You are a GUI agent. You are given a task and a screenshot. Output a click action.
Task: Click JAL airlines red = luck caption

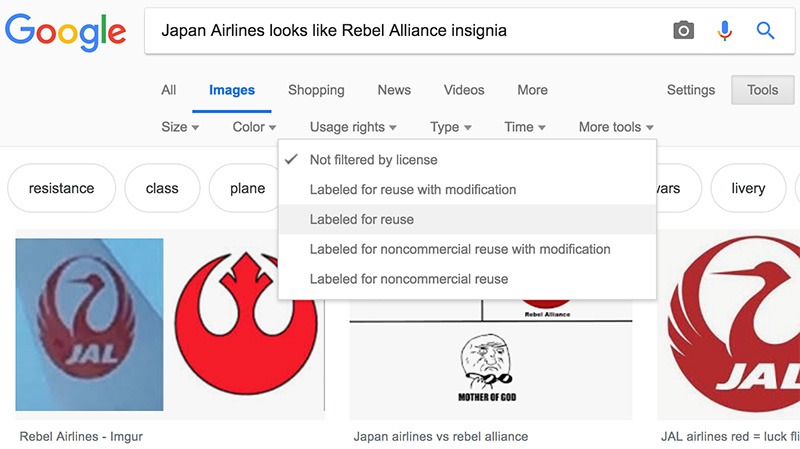pyautogui.click(x=730, y=437)
